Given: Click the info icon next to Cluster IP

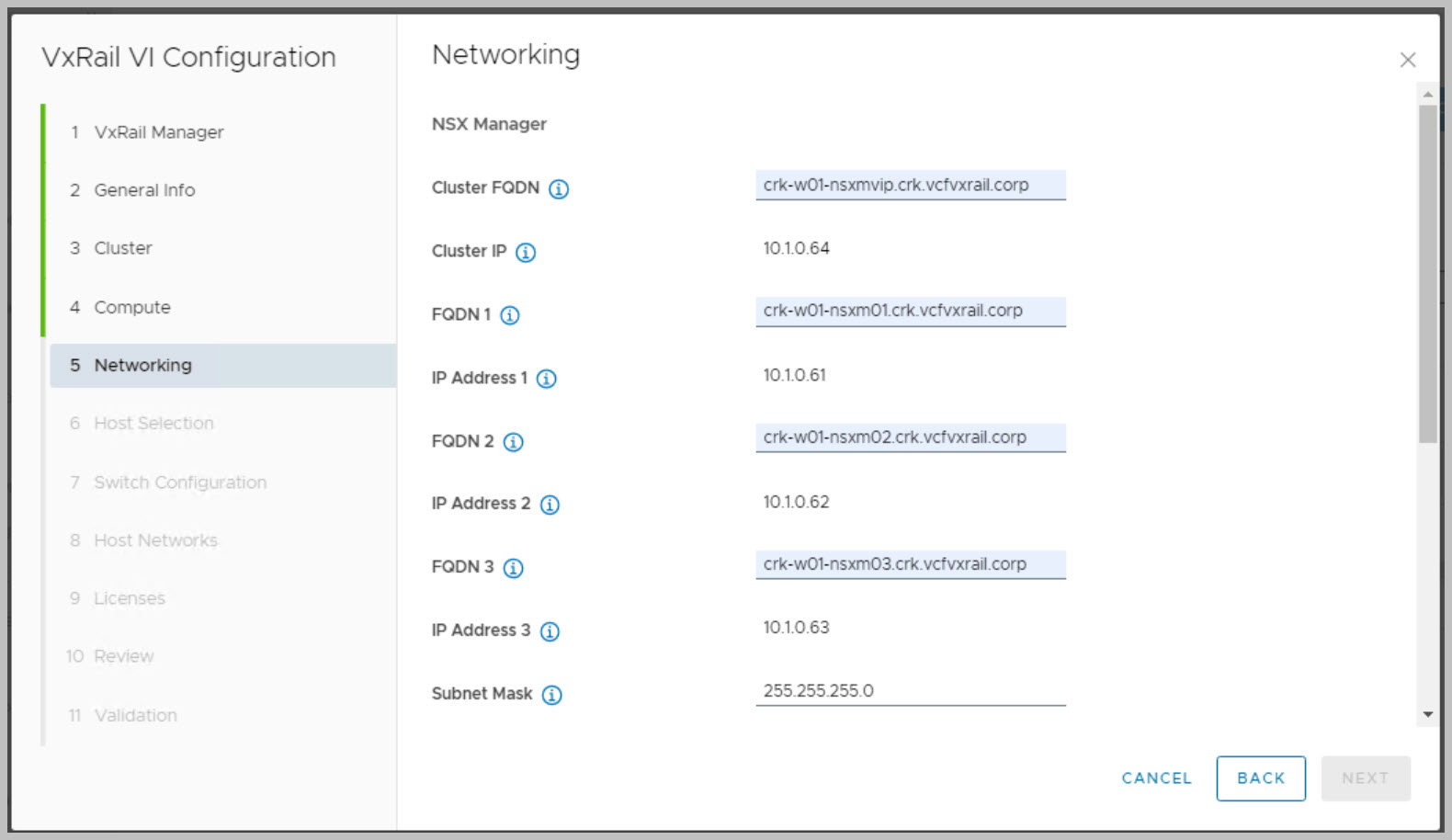Looking at the screenshot, I should click(x=526, y=253).
